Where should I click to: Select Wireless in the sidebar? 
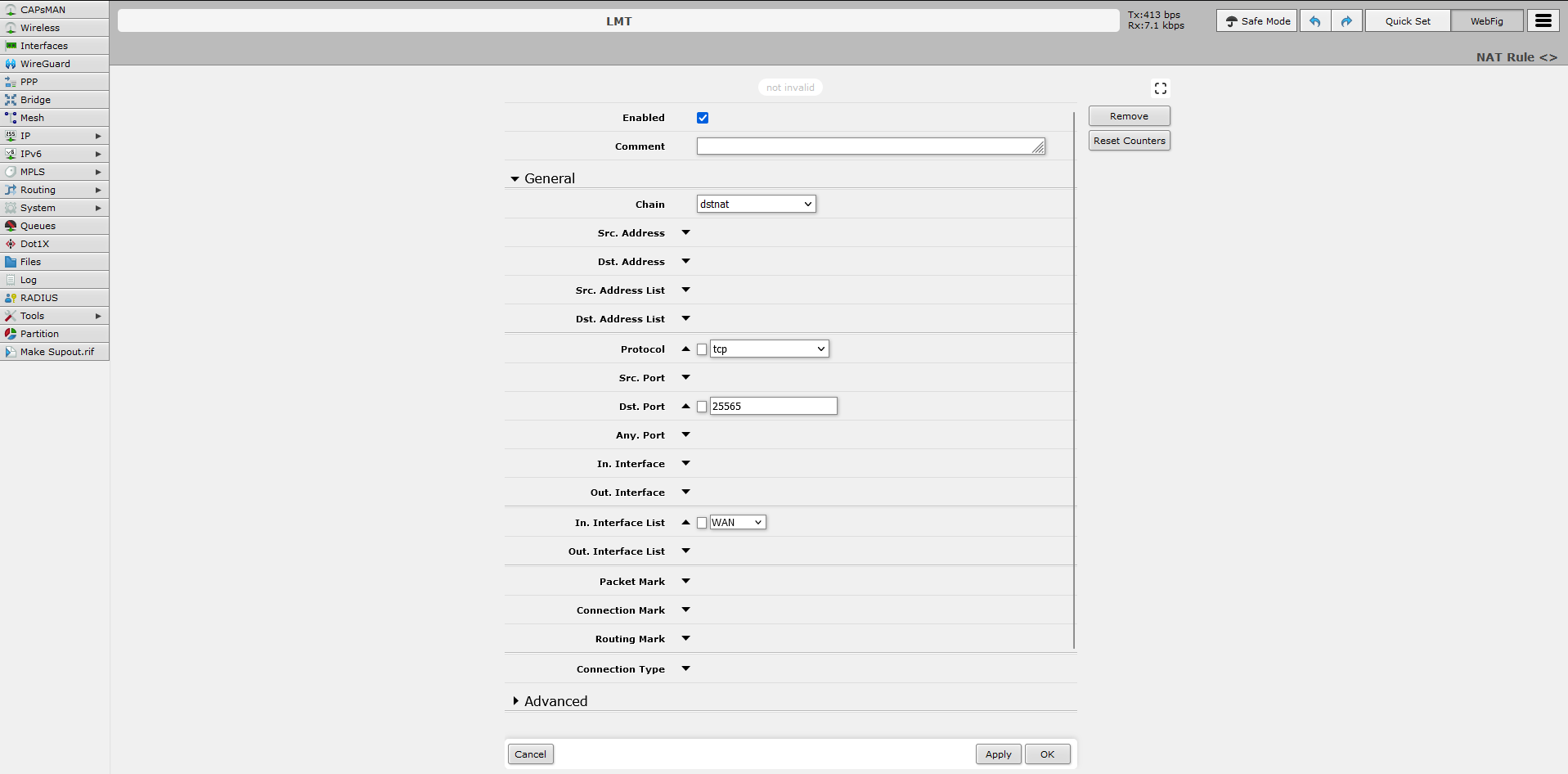tap(40, 27)
